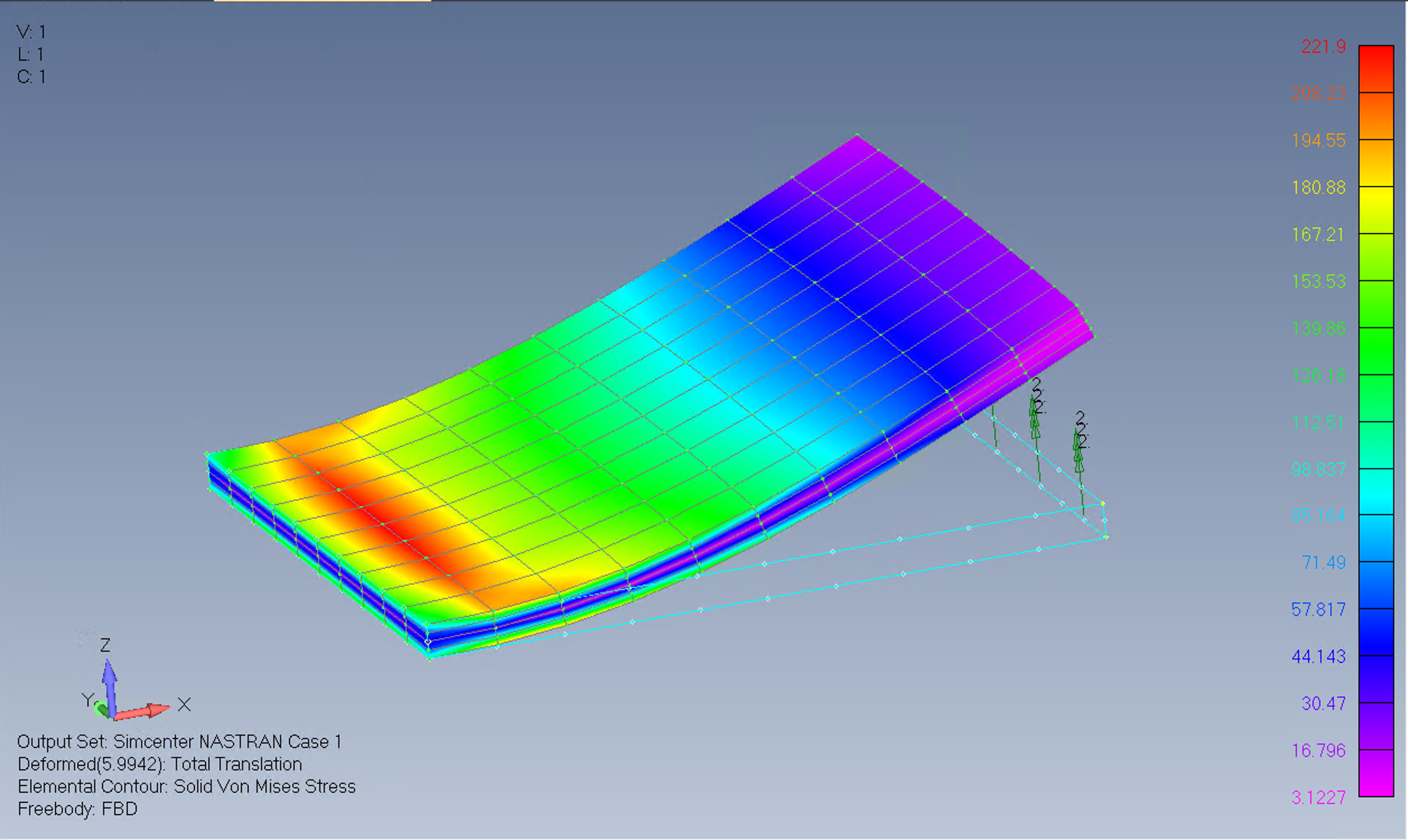Image resolution: width=1408 pixels, height=840 pixels.
Task: Click the legend value 71.49
Action: pos(1323,563)
